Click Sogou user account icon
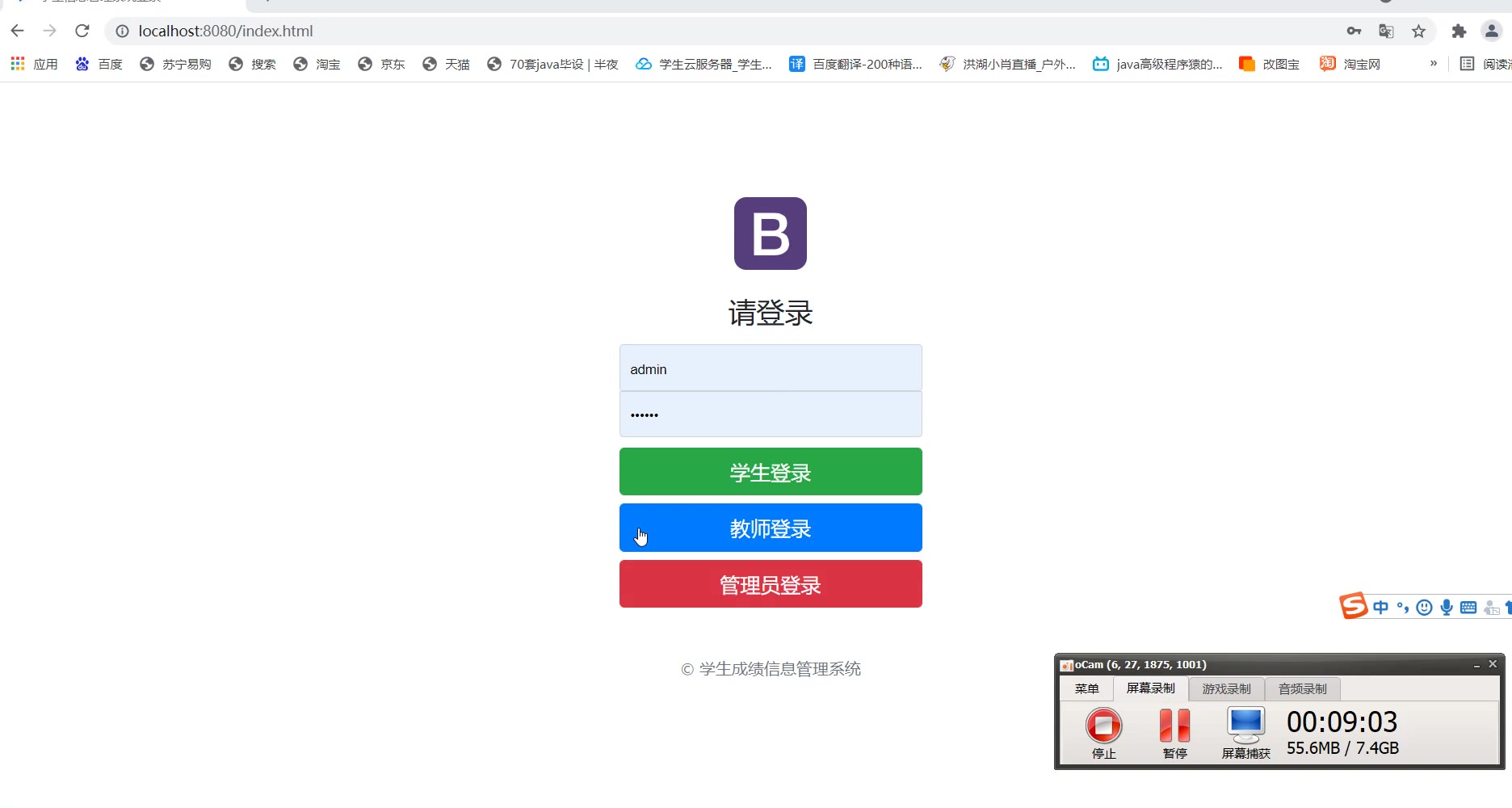 pyautogui.click(x=1491, y=608)
